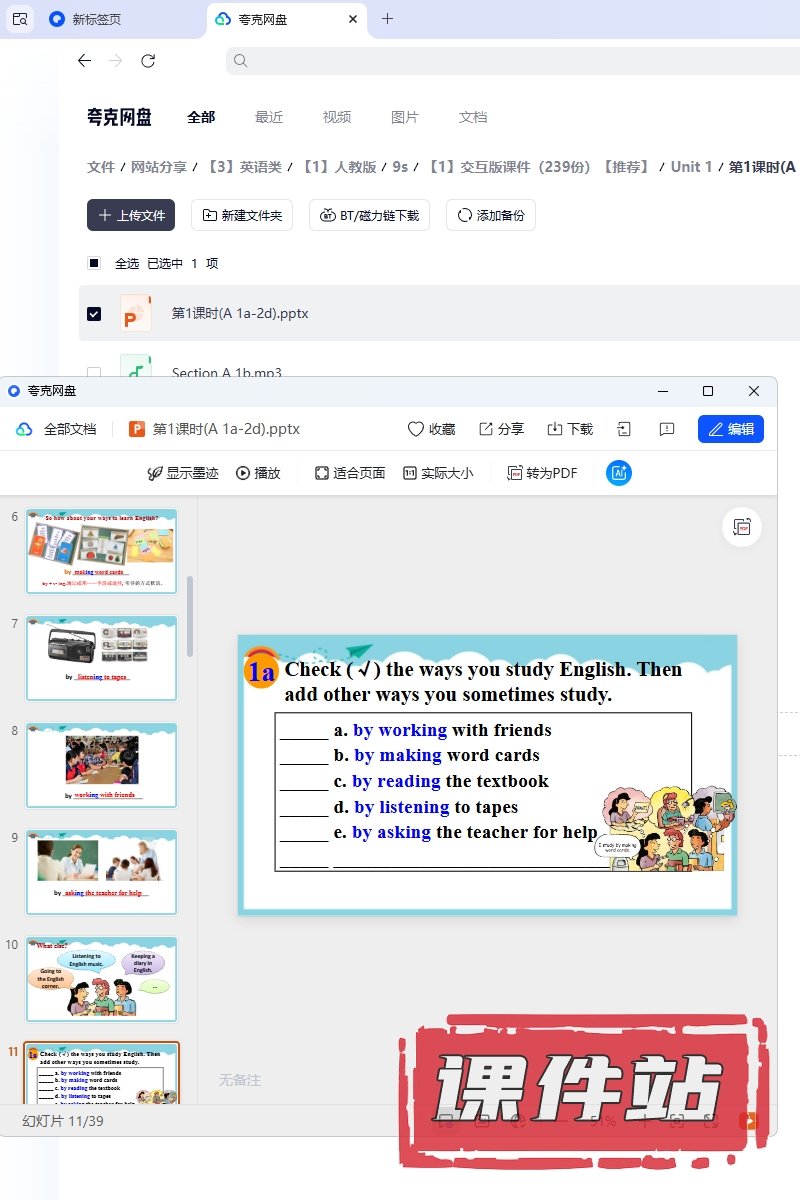
Task: Click the slide panel vertical scrollbar
Action: click(190, 615)
